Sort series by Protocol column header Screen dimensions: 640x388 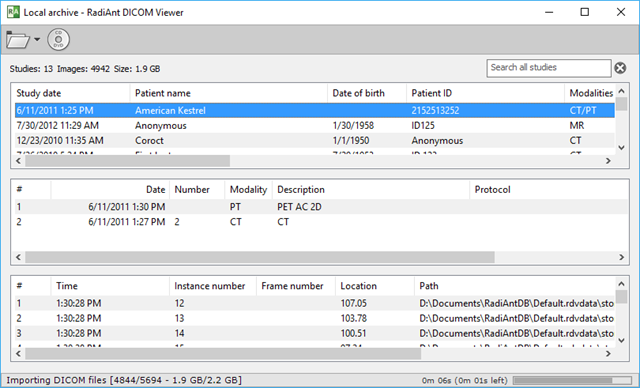coord(549,190)
